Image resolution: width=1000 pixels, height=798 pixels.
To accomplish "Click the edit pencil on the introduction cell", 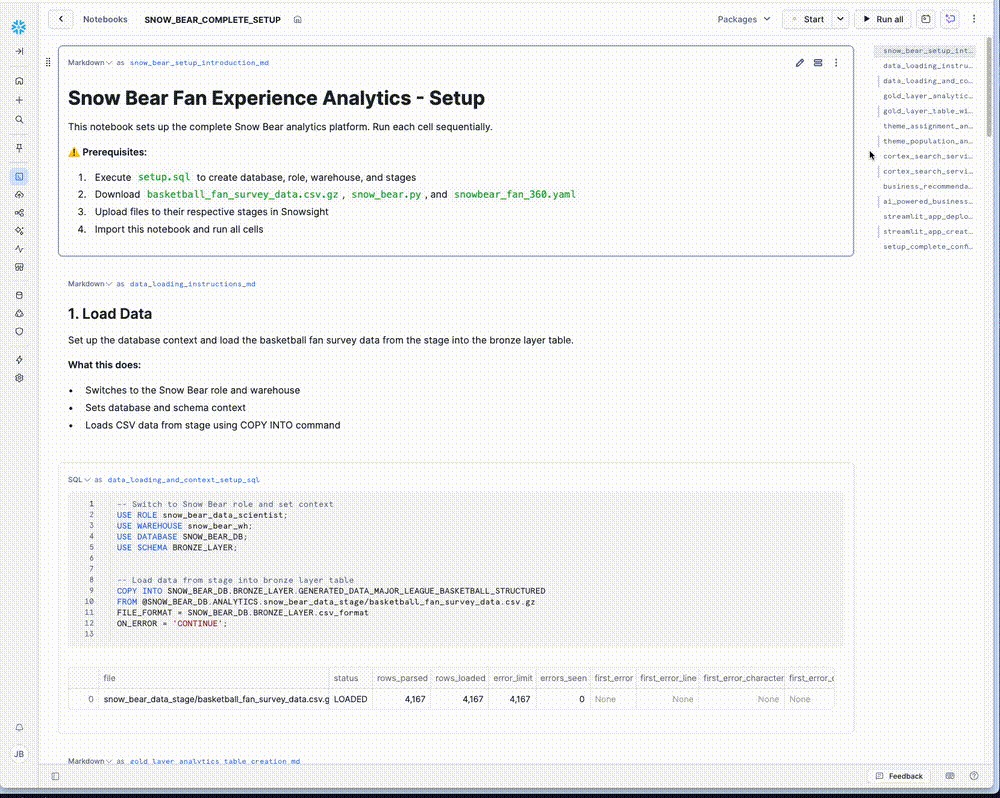I will coord(800,63).
